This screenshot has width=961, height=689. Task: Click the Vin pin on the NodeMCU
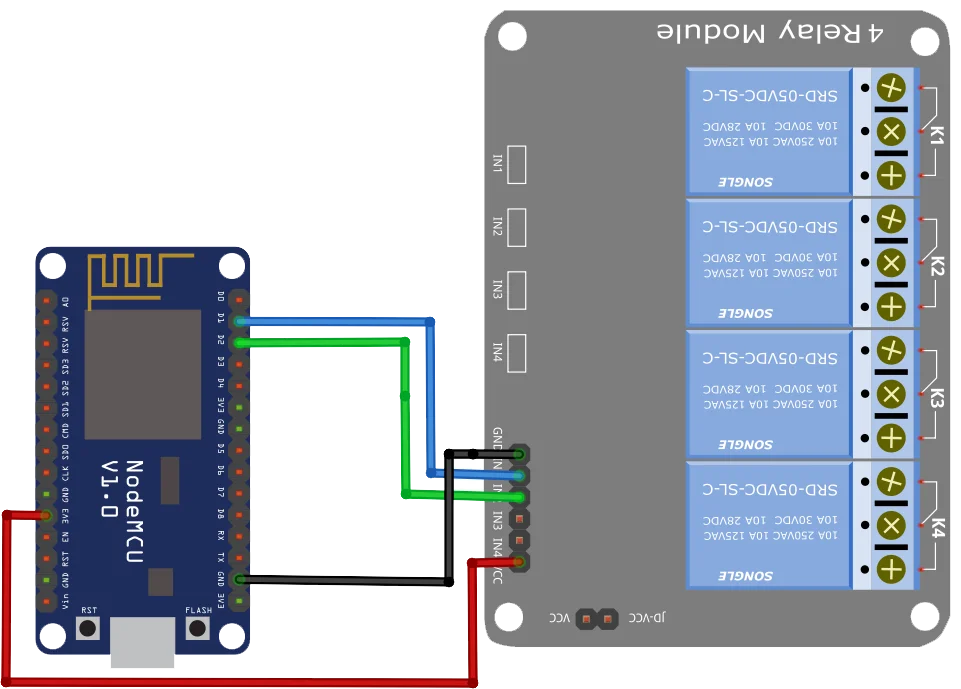[47, 601]
